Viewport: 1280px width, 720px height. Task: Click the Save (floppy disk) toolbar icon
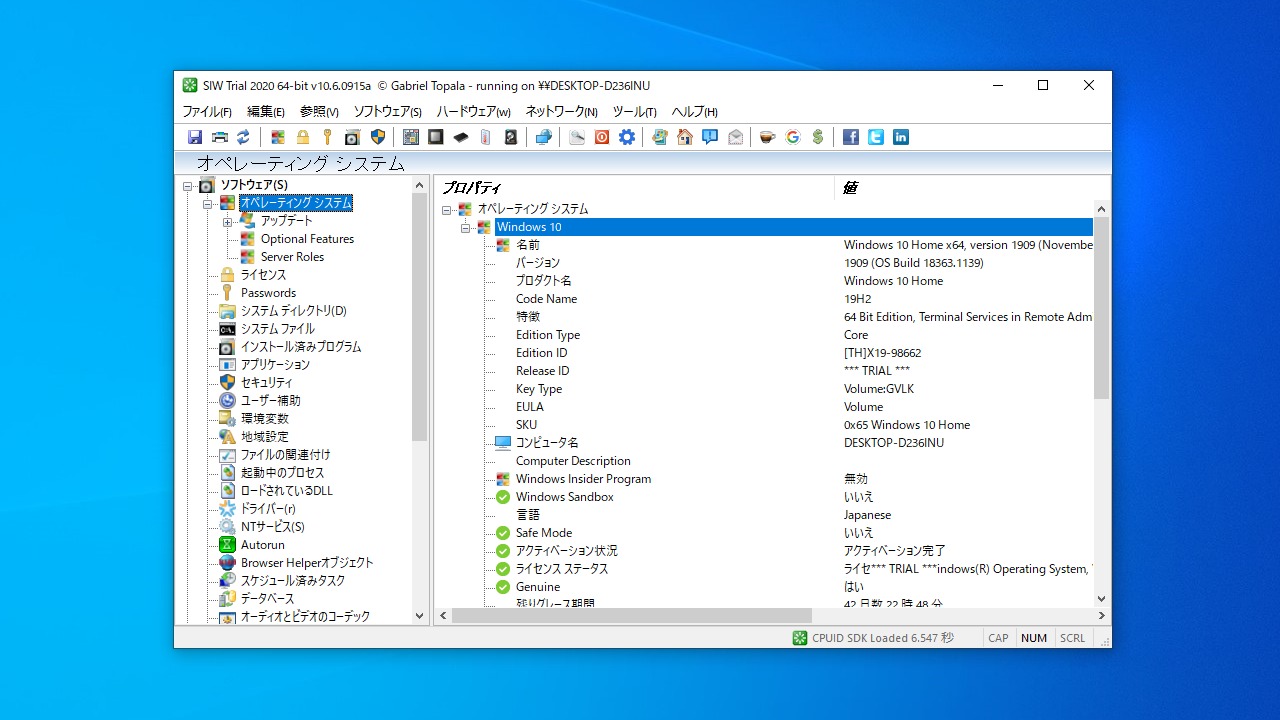tap(195, 137)
